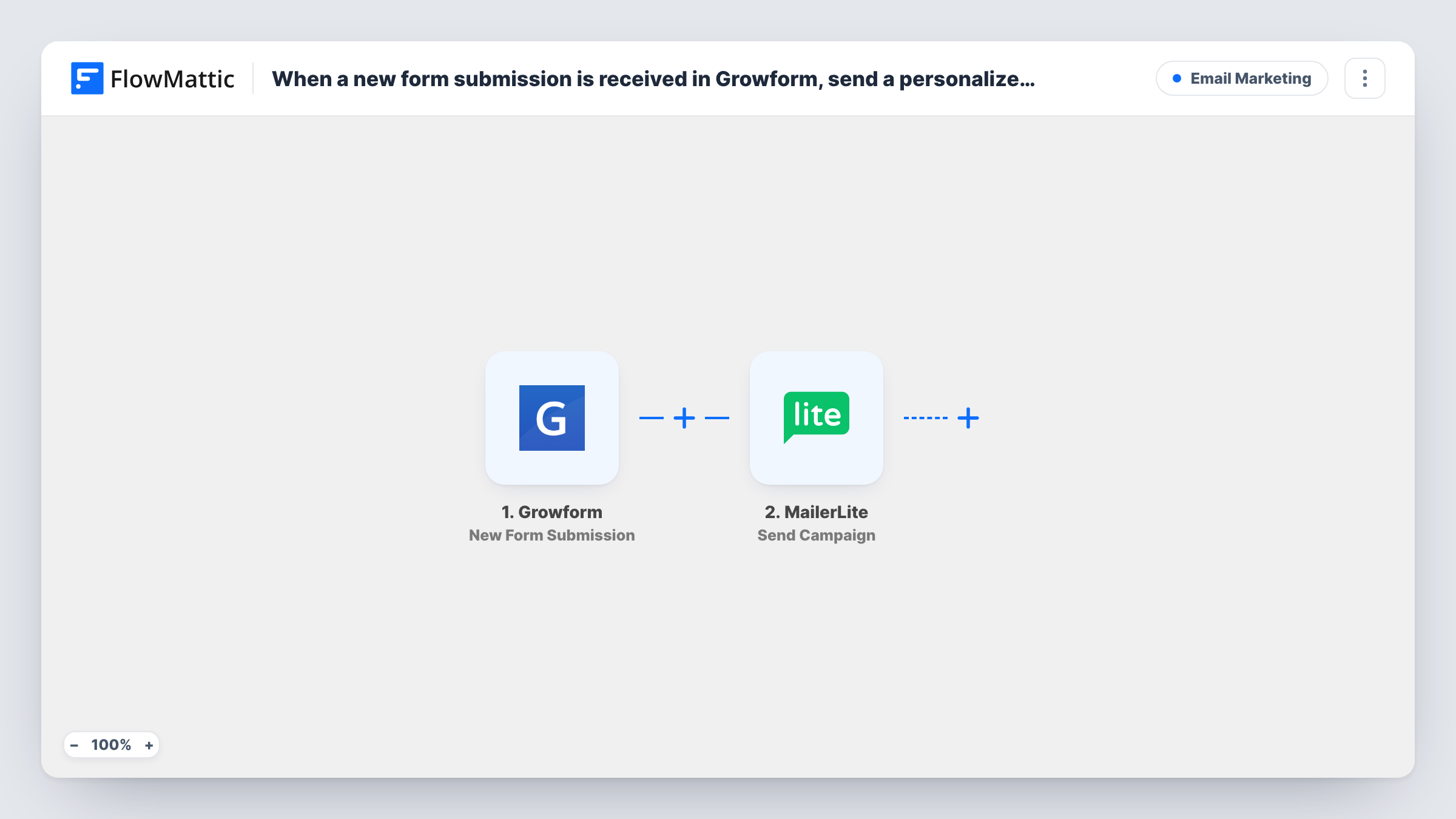Add a step between Growform and MailerLite

click(x=684, y=418)
